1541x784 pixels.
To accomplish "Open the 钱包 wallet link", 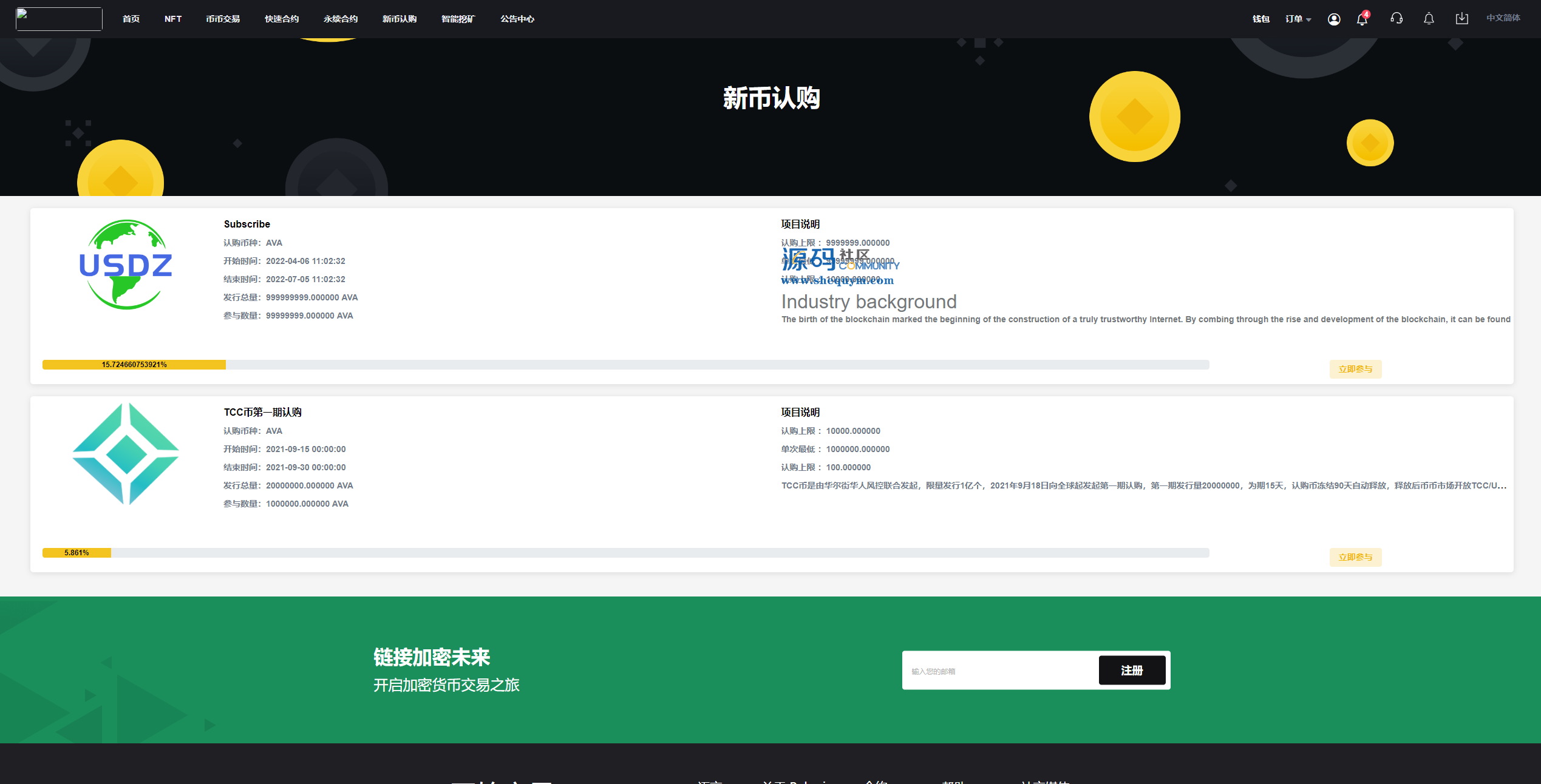I will (1261, 19).
